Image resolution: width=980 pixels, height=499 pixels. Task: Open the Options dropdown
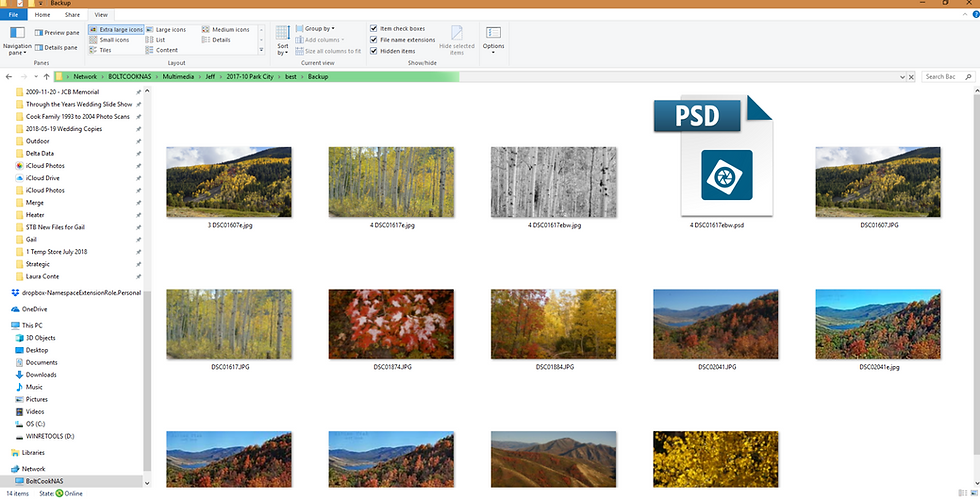click(x=493, y=41)
